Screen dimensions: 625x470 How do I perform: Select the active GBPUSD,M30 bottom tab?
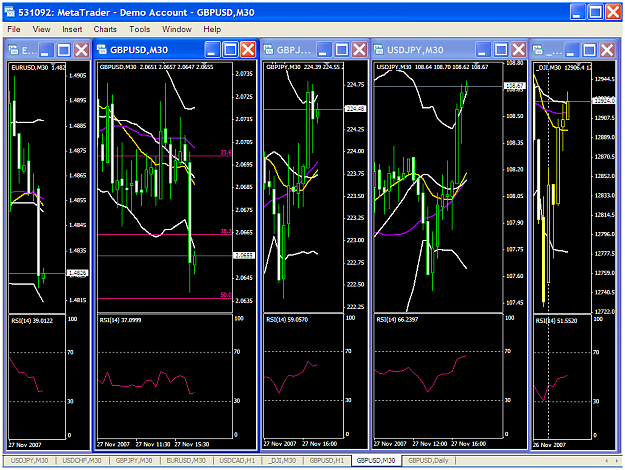pos(376,460)
